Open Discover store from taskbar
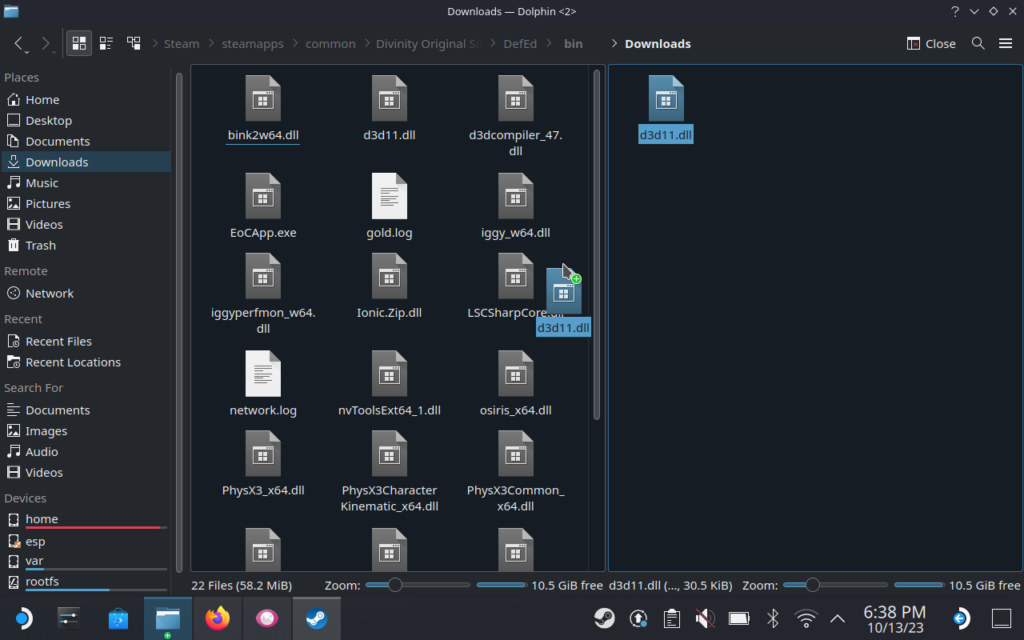Screen dimensions: 1024x640 118,618
